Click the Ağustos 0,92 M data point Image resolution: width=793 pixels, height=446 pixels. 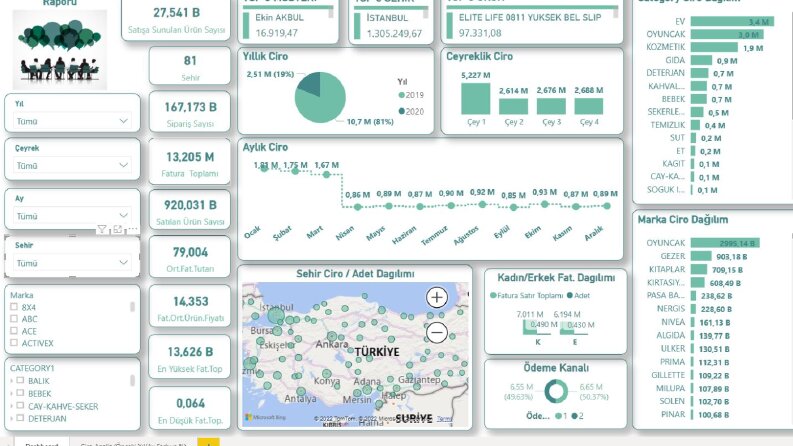tap(482, 204)
